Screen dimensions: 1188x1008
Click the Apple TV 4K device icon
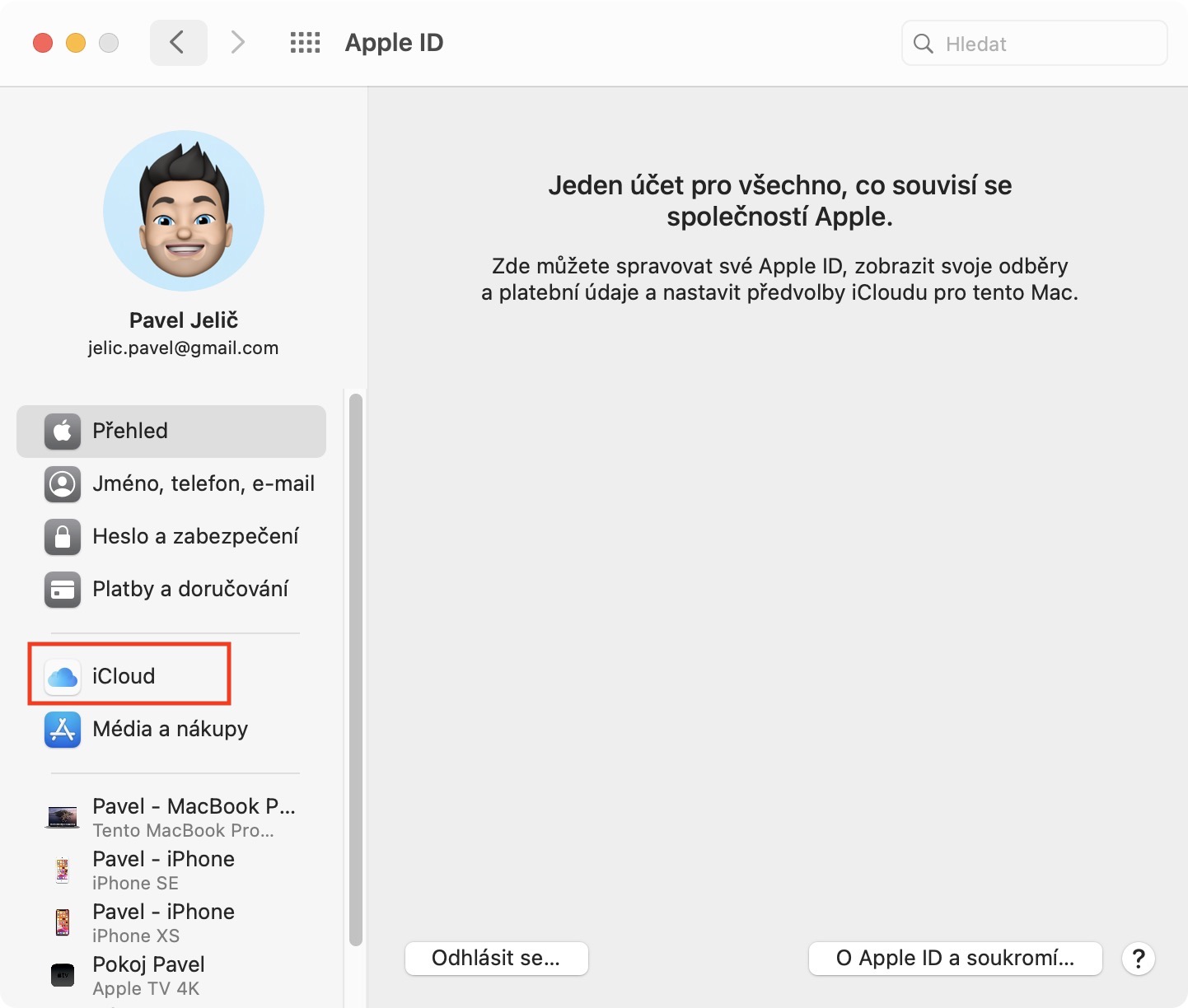point(63,975)
